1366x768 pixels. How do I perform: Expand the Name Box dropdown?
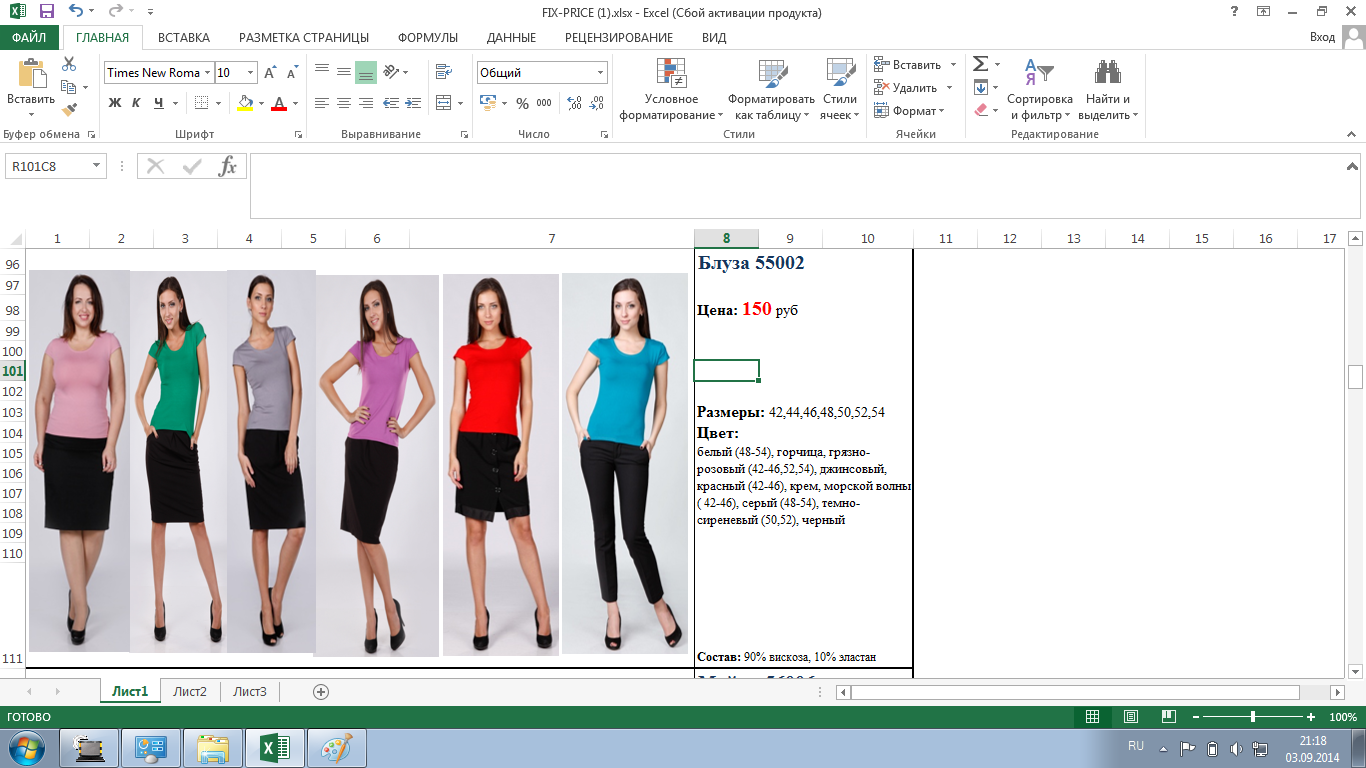pos(97,166)
